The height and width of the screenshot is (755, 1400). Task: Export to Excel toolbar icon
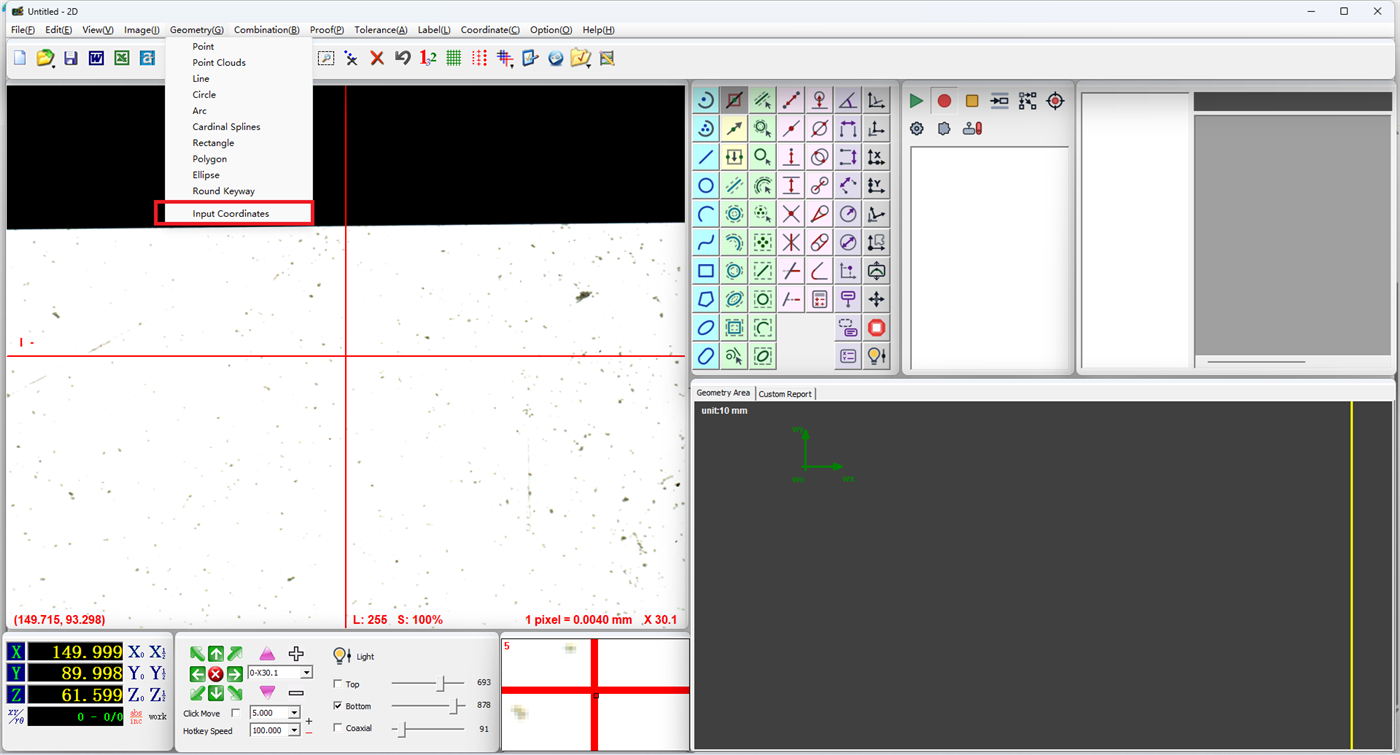click(121, 58)
